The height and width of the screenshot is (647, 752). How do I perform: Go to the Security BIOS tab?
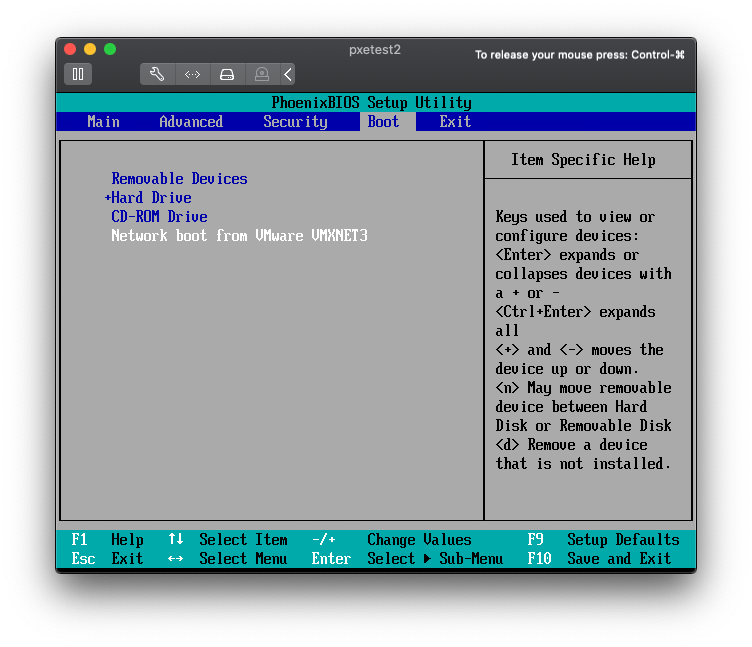[x=295, y=122]
